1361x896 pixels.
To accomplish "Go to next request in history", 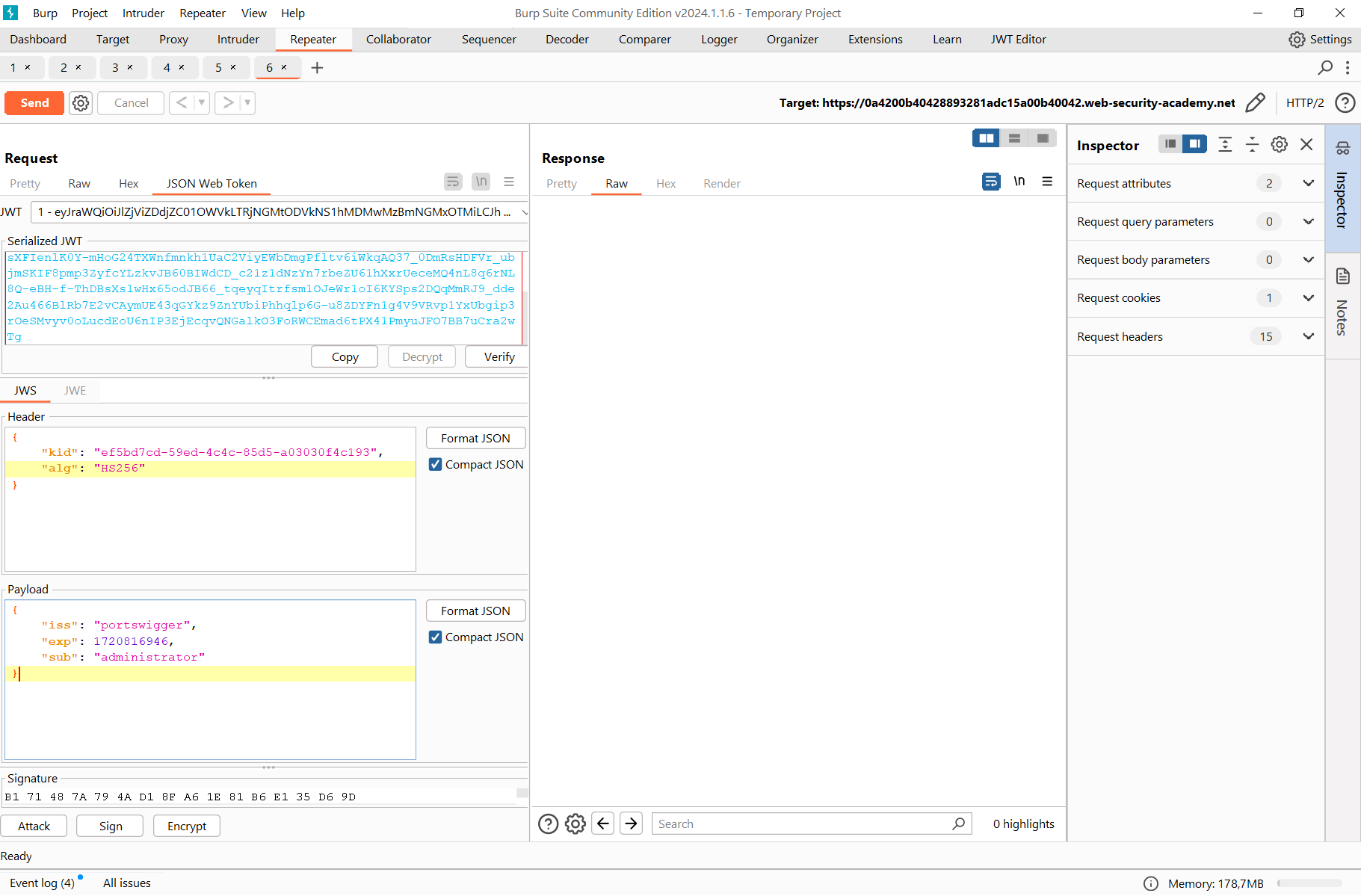I will tap(228, 103).
